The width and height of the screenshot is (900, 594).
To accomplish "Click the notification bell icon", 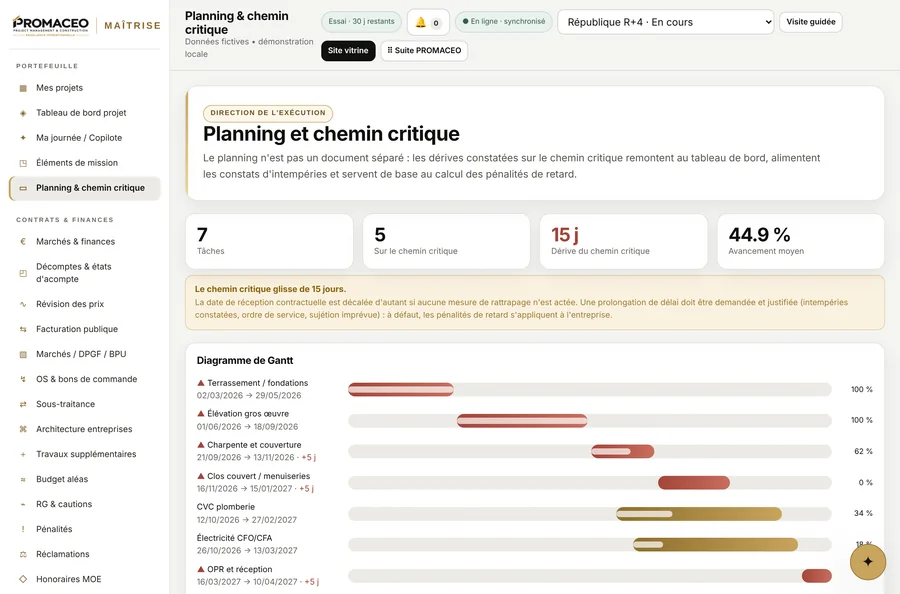I will tap(421, 22).
